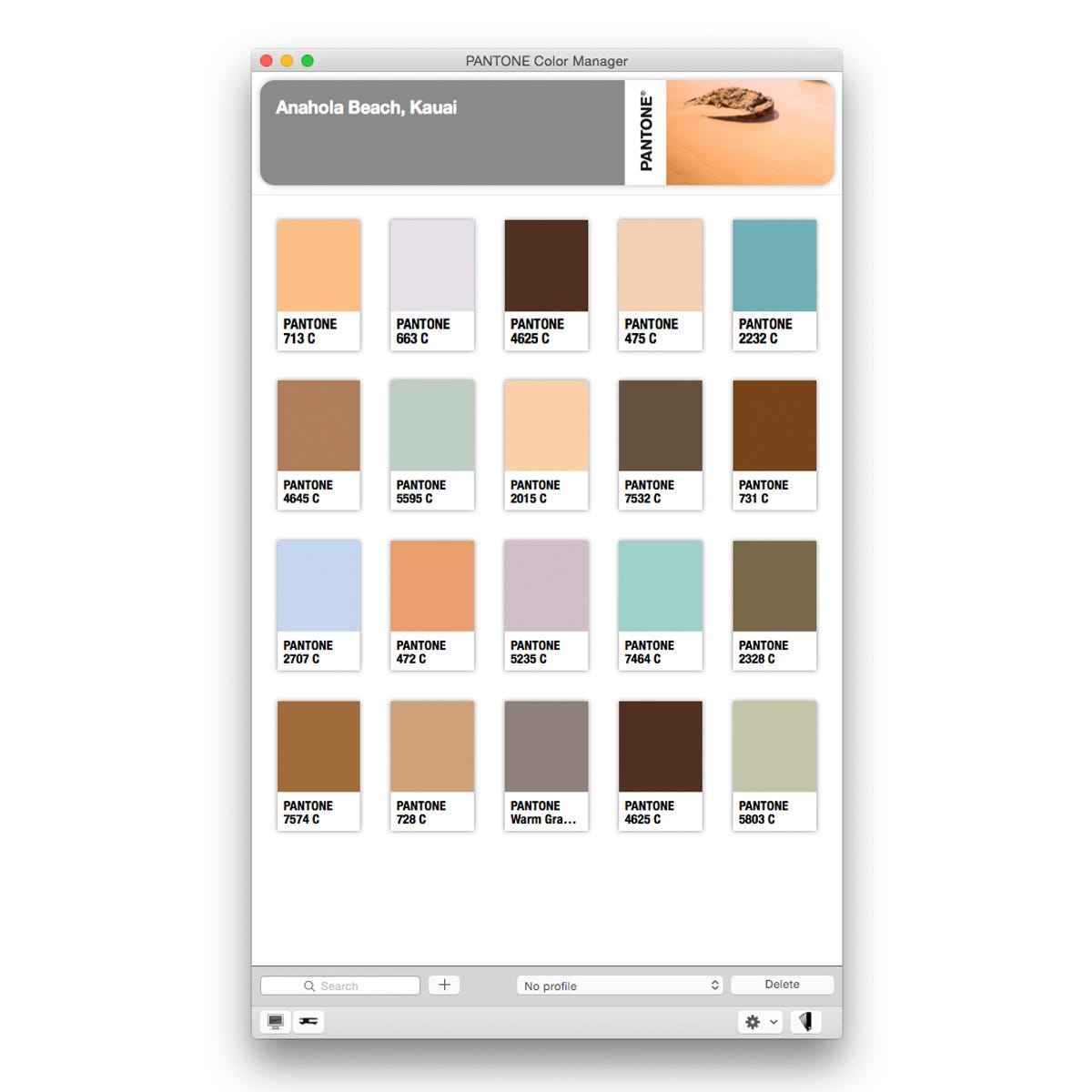Select the PANTONE 2232 C swatch
This screenshot has height=1092, width=1092.
pyautogui.click(x=774, y=285)
